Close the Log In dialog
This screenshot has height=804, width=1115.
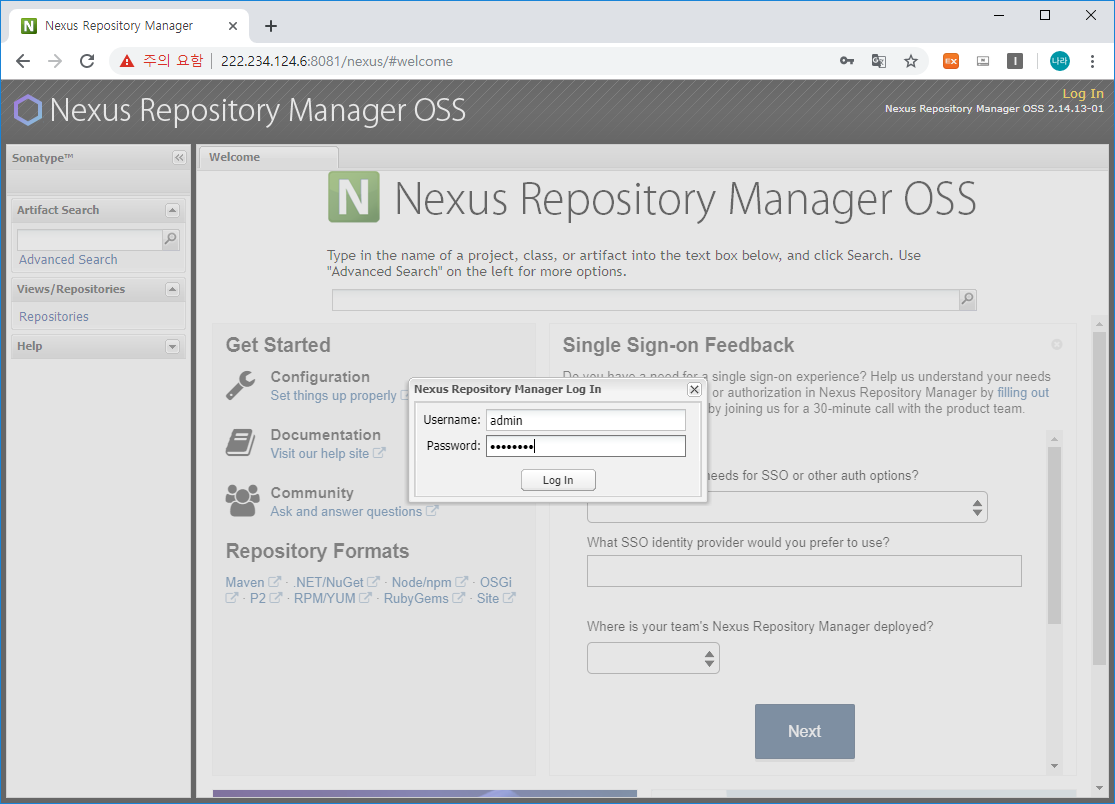[695, 390]
